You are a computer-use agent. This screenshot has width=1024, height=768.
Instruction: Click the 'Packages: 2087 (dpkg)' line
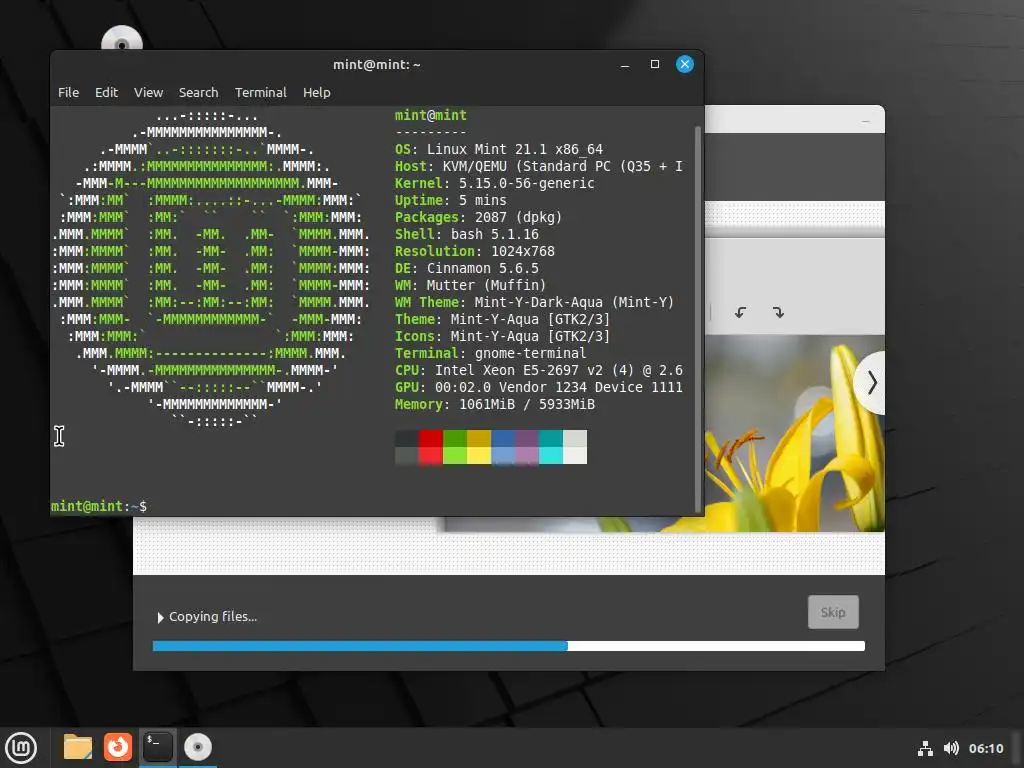click(478, 217)
